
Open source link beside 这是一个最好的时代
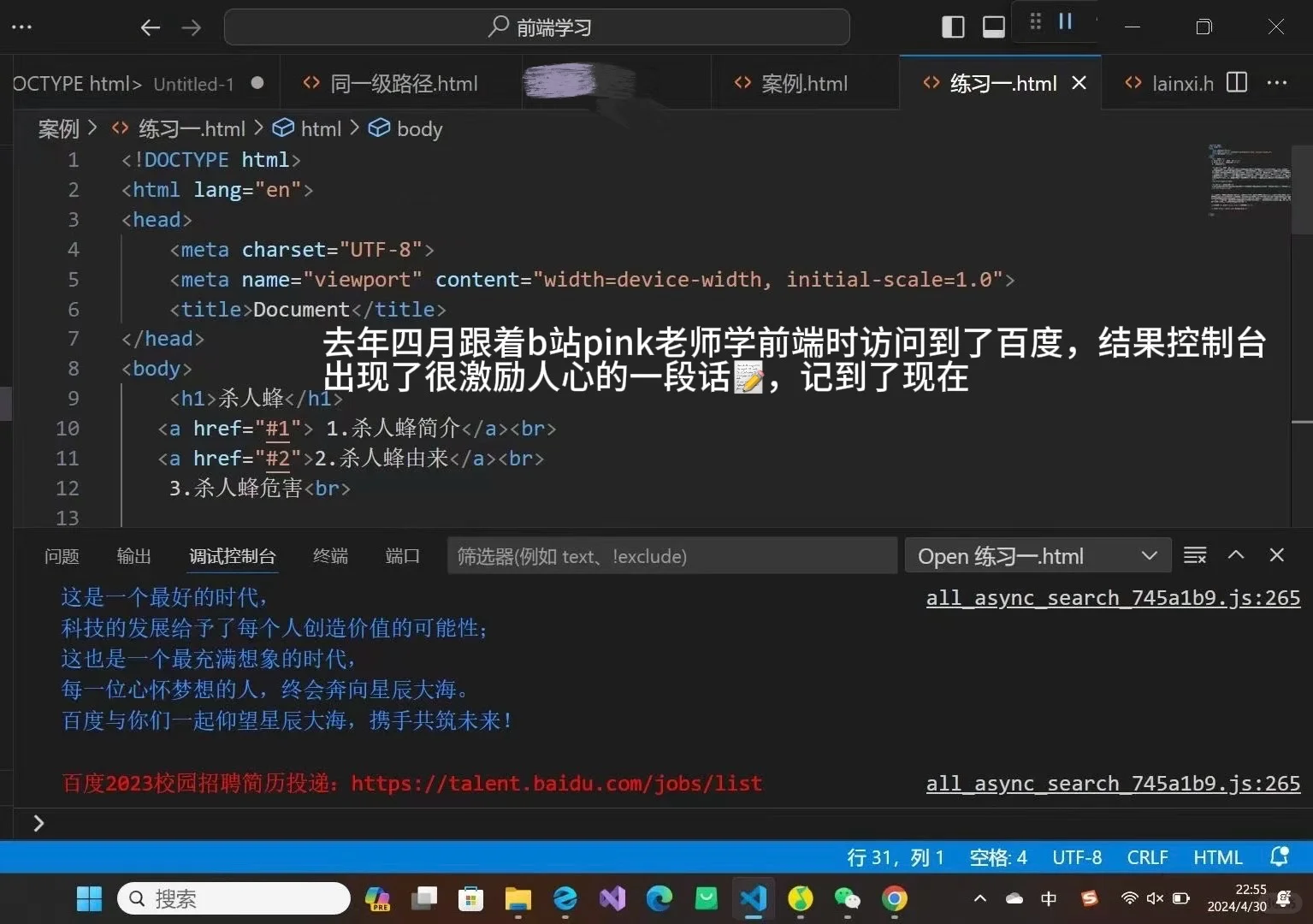pos(1113,597)
